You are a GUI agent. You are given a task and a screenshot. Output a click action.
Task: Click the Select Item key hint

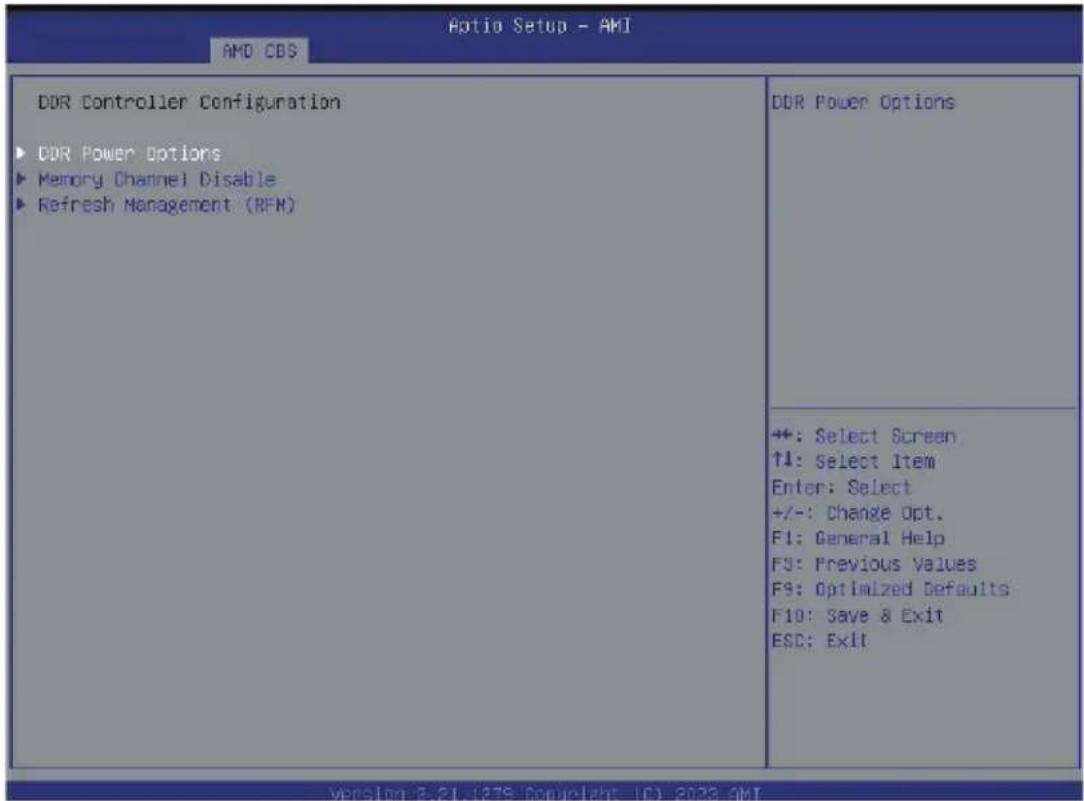tap(853, 461)
